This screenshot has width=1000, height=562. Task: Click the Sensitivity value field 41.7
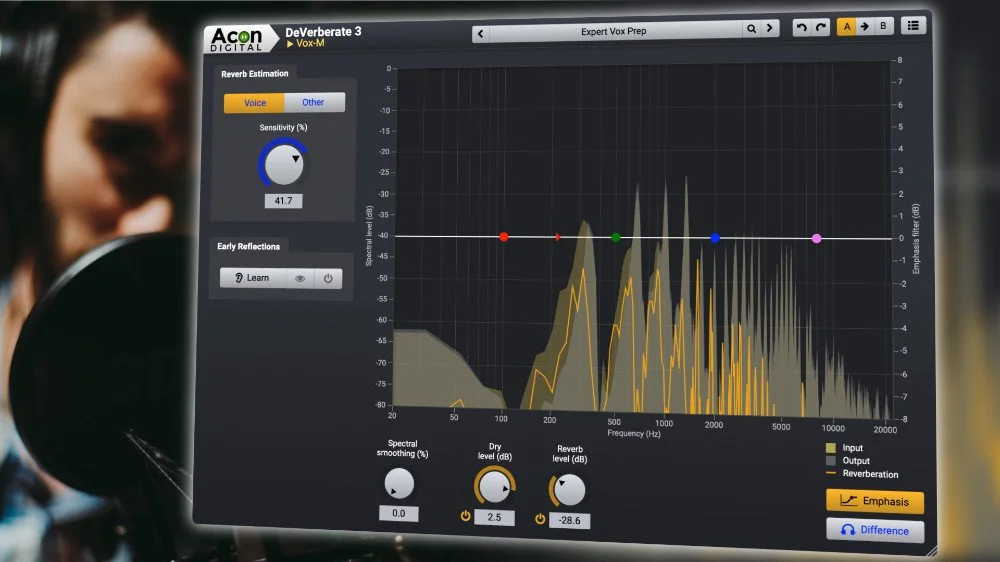(283, 201)
